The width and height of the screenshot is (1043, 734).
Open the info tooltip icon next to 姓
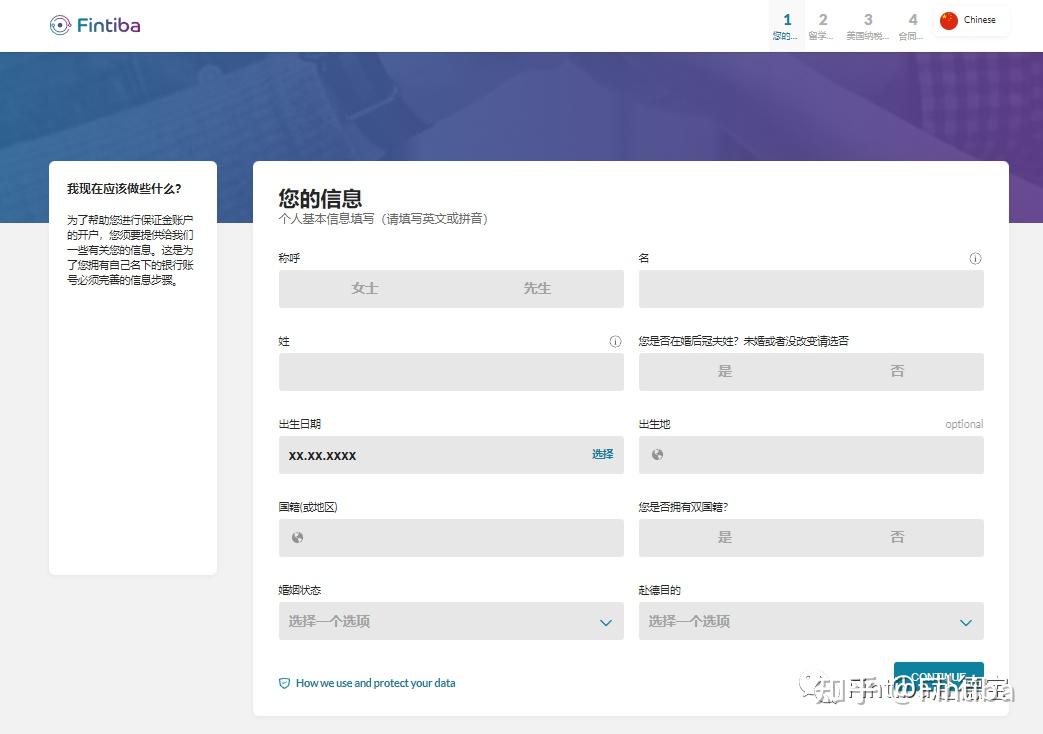point(615,341)
